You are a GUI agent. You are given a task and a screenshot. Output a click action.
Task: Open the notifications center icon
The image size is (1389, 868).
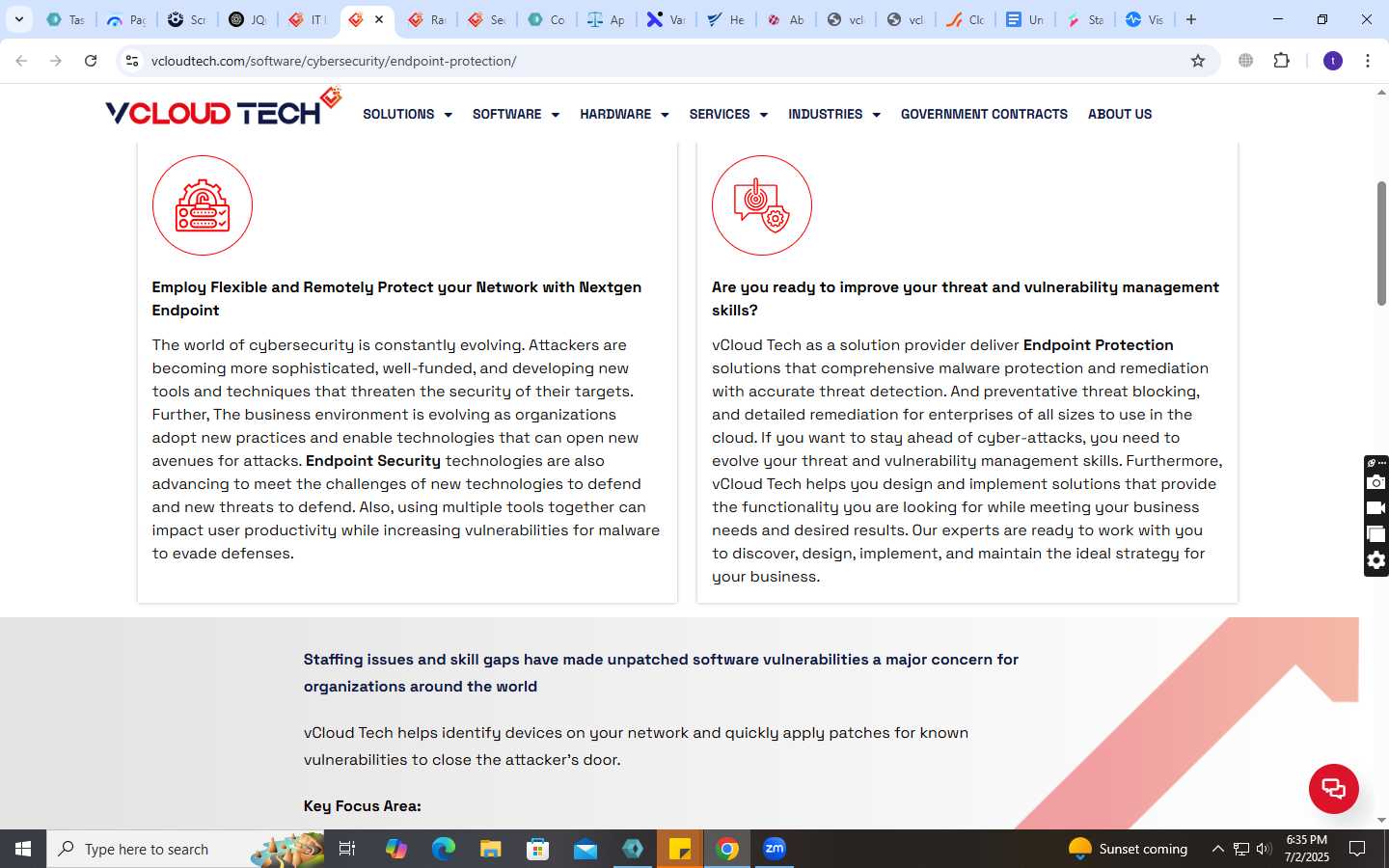(1357, 849)
